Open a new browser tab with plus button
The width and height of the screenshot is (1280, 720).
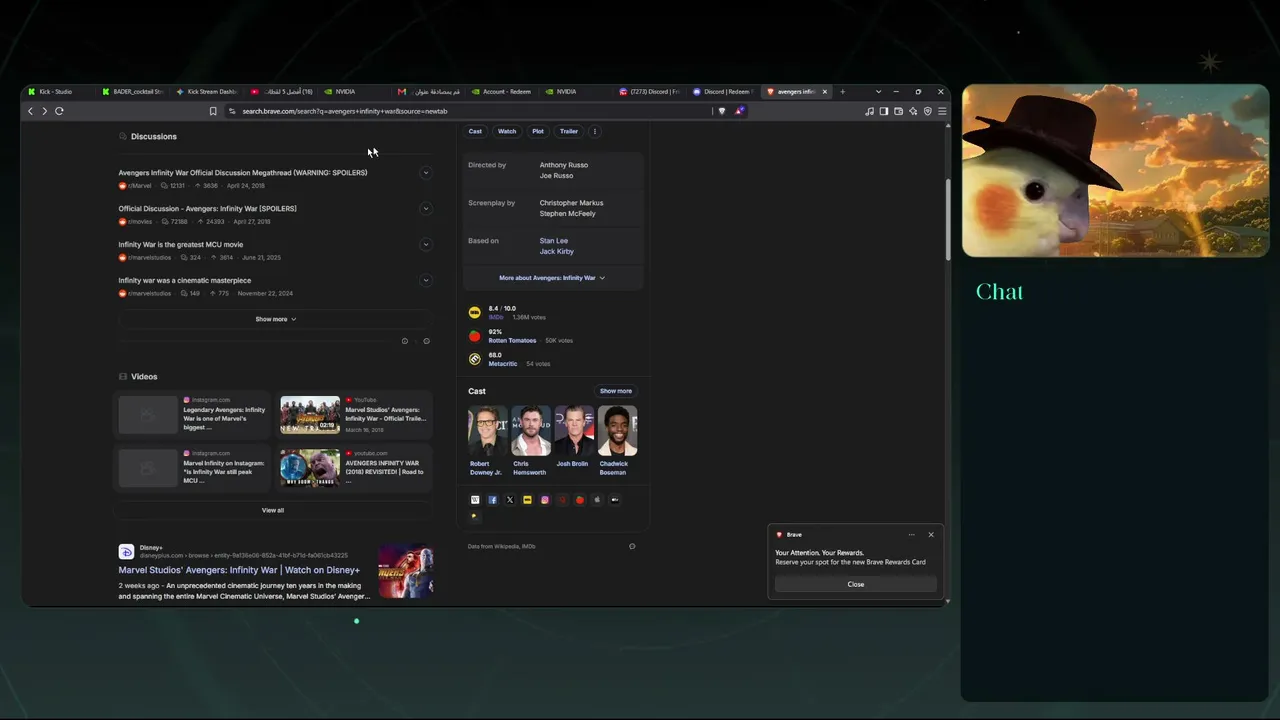(x=842, y=92)
